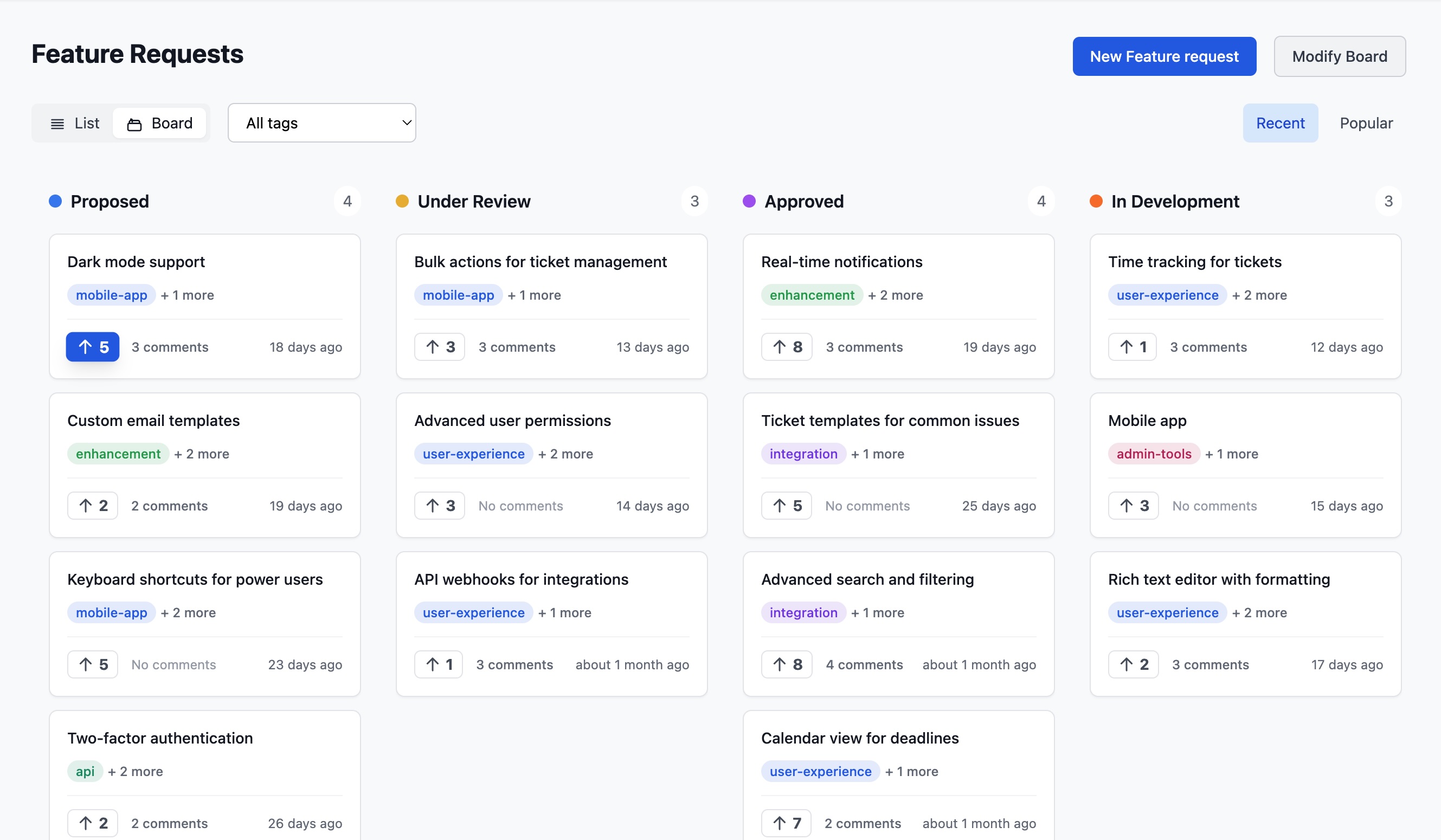Sort requests by Recent
The image size is (1441, 840).
pos(1281,123)
